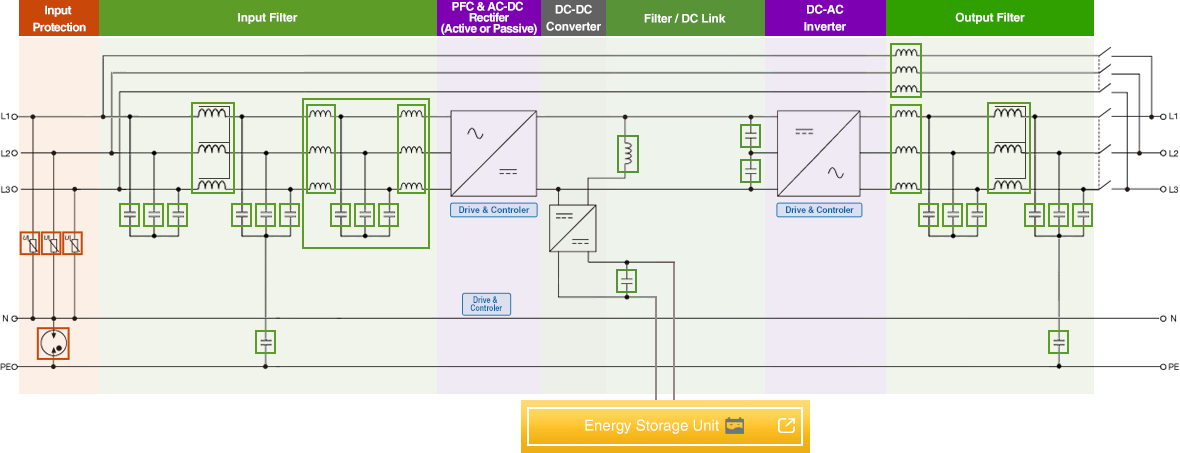Viewport: 1180px width, 453px height.
Task: Click the circular surge arrester symbol
Action: pos(53,343)
